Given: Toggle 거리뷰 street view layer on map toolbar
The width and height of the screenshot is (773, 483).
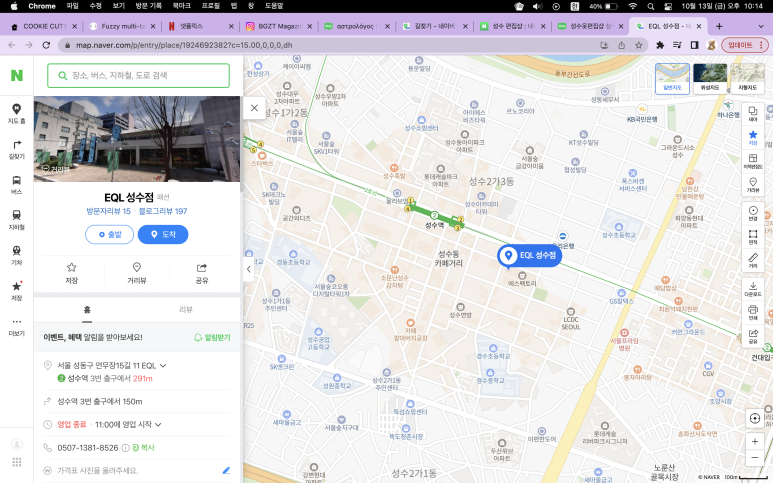Looking at the screenshot, I should tap(753, 185).
